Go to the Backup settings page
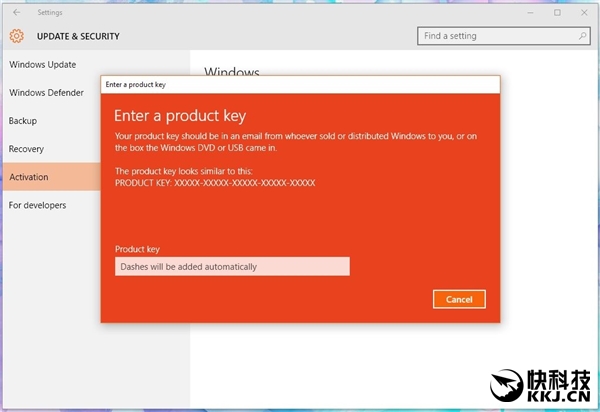 tap(23, 121)
